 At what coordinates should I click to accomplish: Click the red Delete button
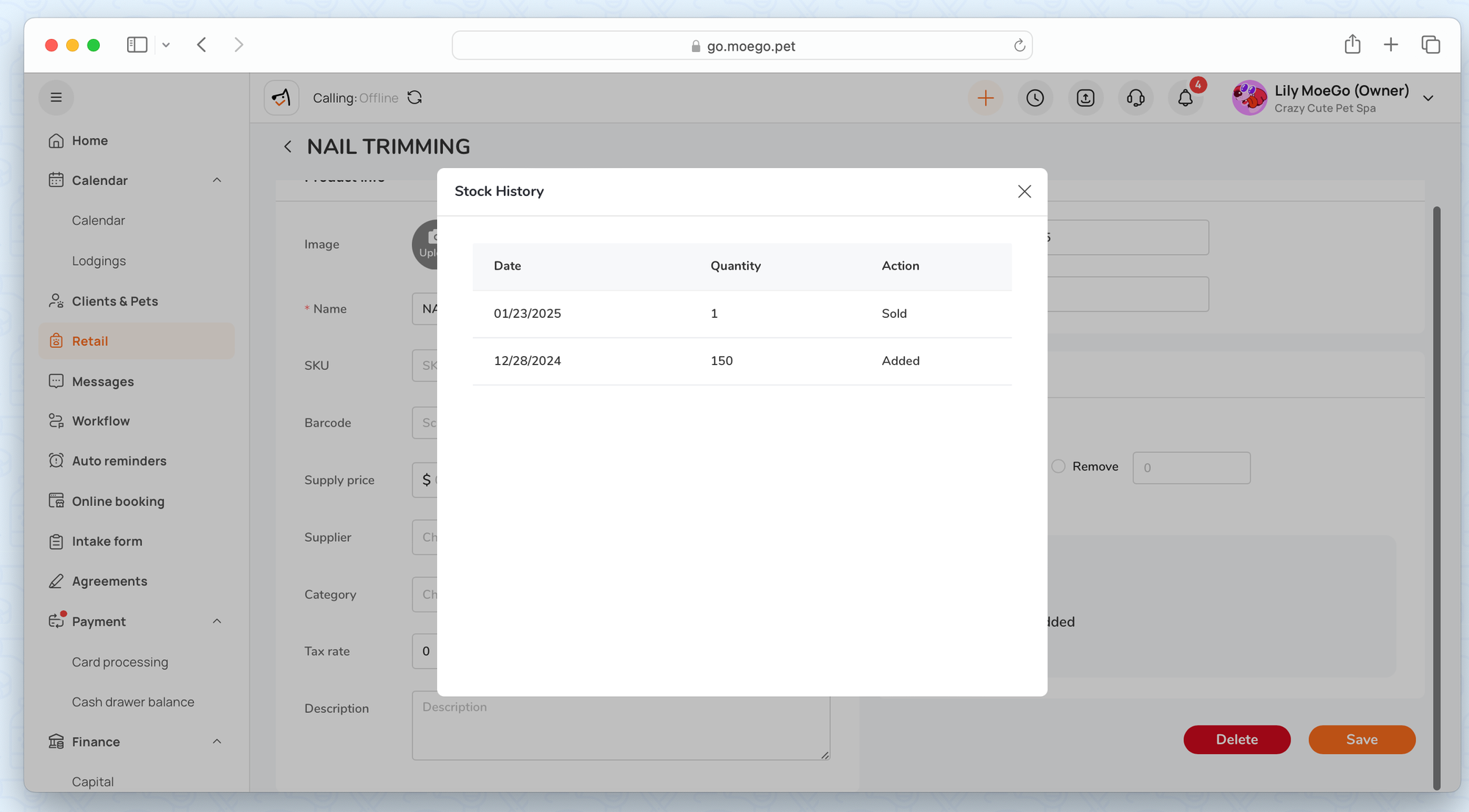click(x=1236, y=739)
